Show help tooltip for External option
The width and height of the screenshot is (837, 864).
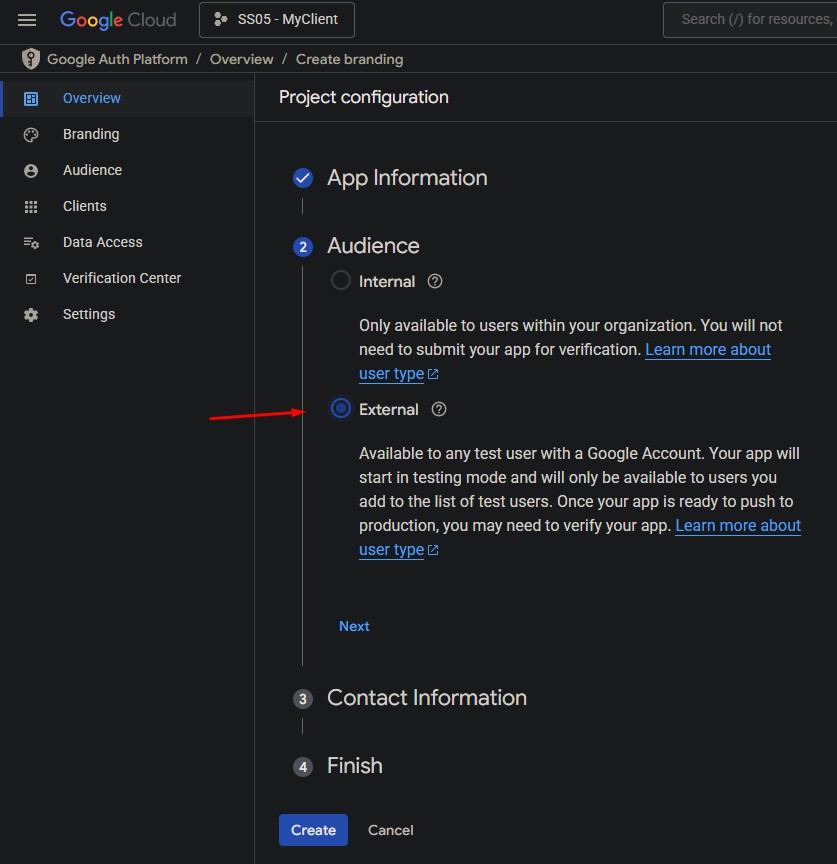coord(439,409)
